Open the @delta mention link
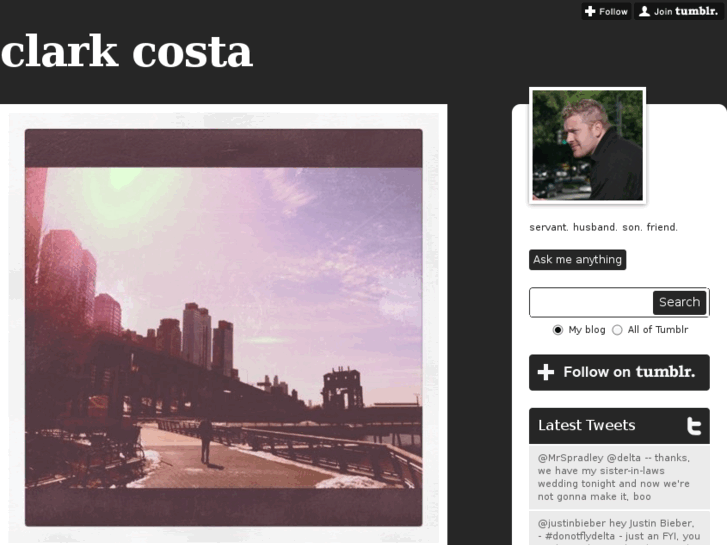727x545 pixels. tap(624, 458)
